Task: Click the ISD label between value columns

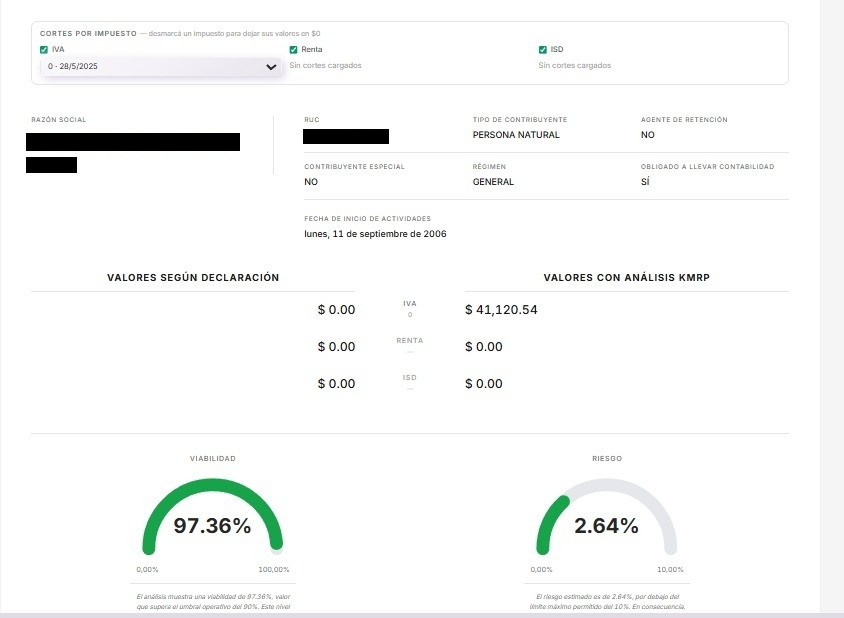Action: 410,377
